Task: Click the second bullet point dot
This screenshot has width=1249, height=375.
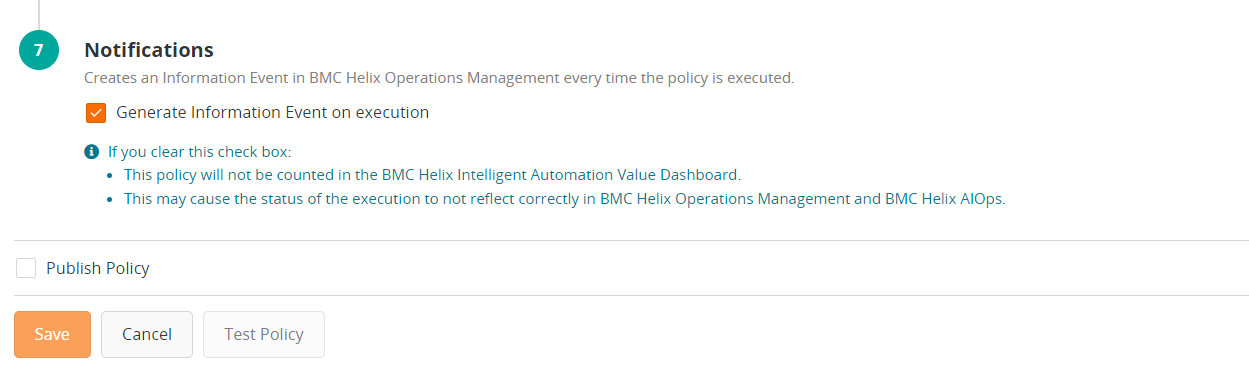Action: pyautogui.click(x=111, y=199)
